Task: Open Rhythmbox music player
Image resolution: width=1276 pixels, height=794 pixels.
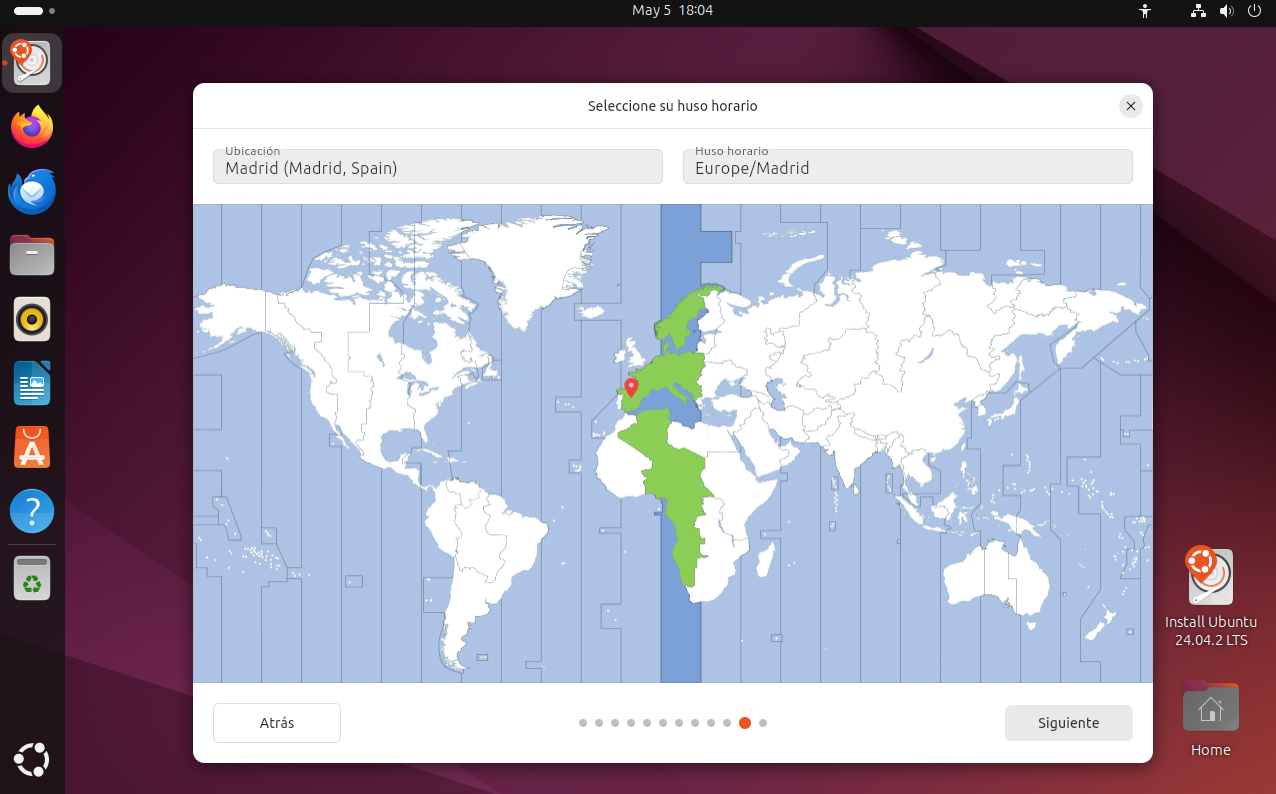Action: point(32,320)
